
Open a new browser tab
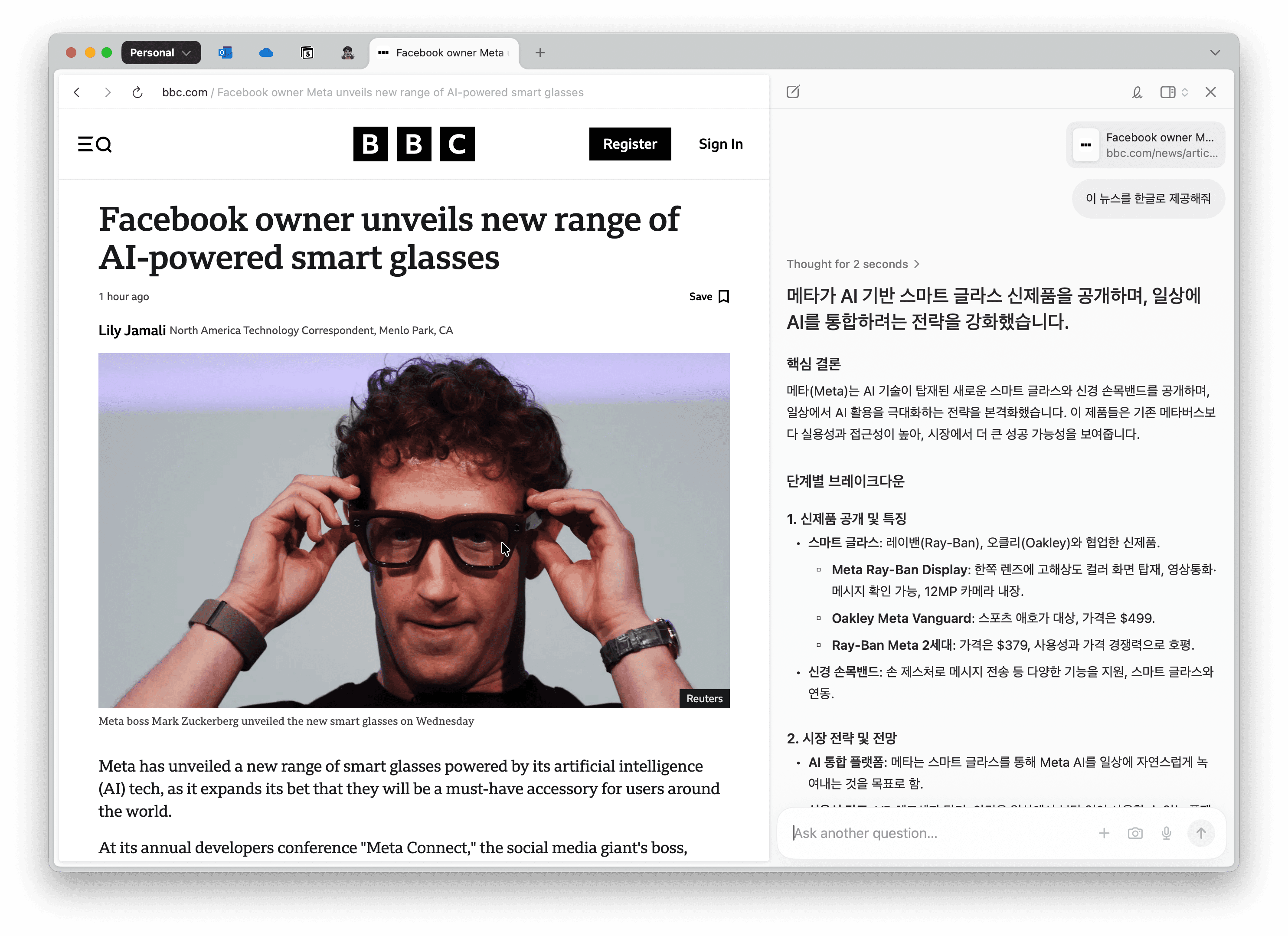point(540,53)
